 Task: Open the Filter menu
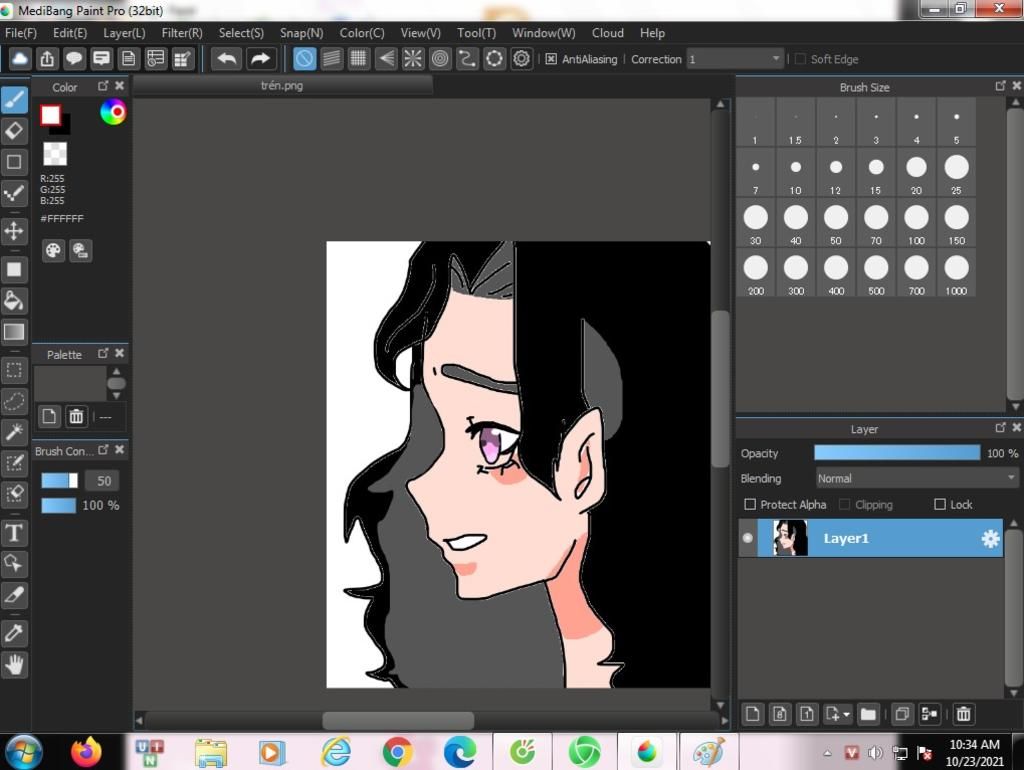coord(182,33)
